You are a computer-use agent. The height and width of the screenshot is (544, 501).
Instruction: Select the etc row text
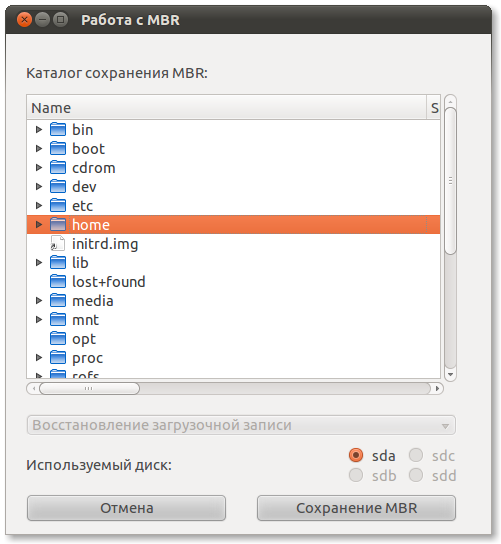coord(82,206)
